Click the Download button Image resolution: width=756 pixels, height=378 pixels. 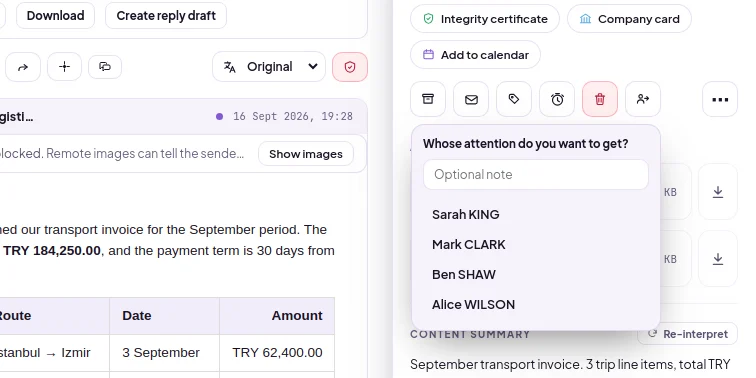tap(55, 15)
